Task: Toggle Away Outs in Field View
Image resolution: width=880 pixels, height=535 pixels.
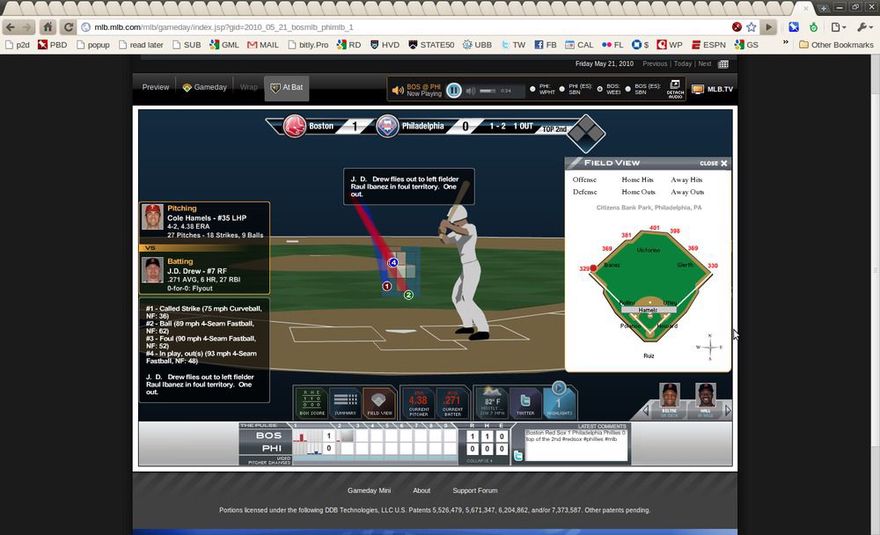Action: pyautogui.click(x=687, y=192)
